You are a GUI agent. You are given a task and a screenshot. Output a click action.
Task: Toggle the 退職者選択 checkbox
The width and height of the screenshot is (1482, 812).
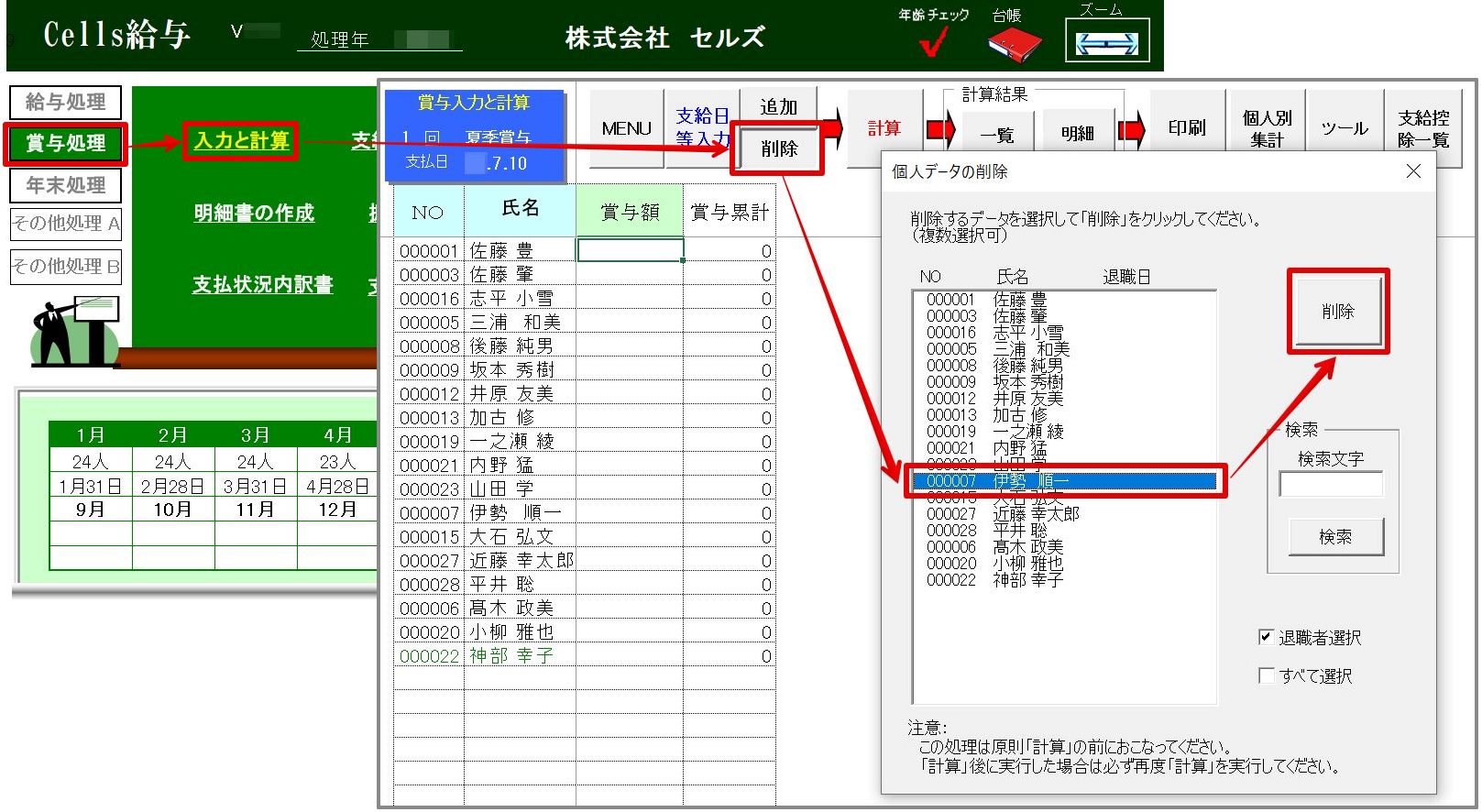click(1266, 637)
